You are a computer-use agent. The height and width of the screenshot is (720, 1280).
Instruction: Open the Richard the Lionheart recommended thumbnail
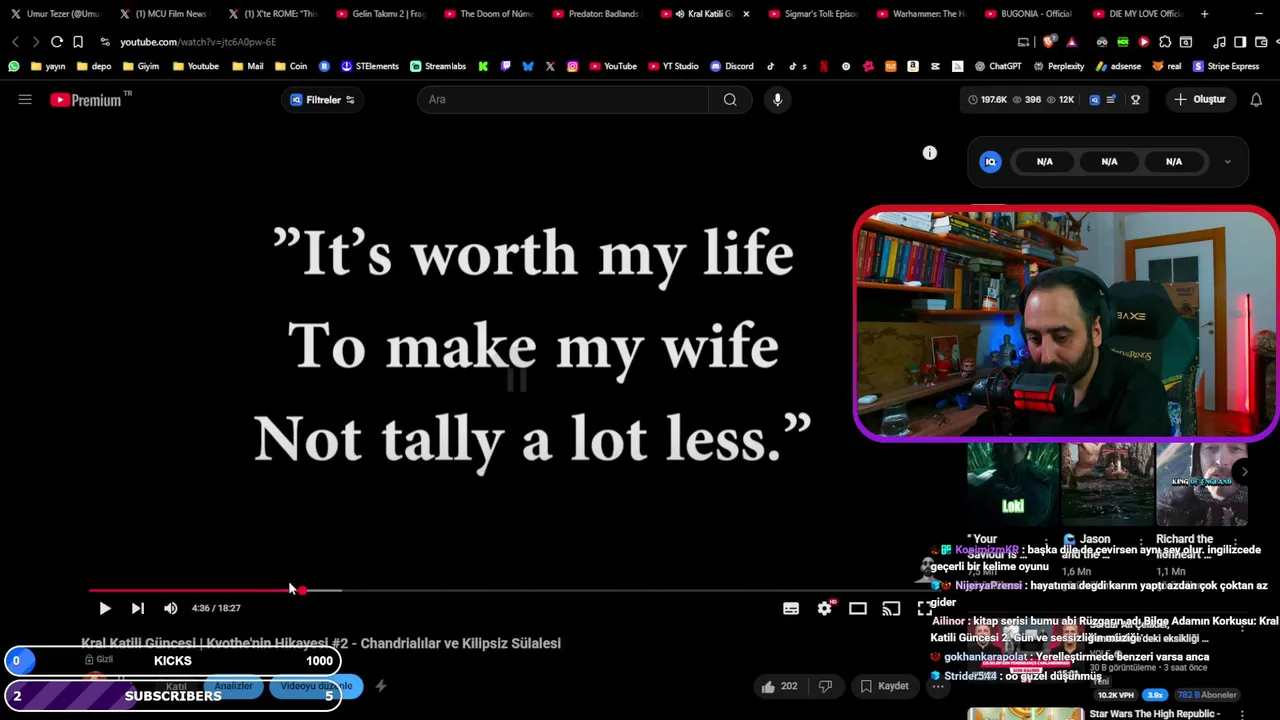(x=1201, y=484)
